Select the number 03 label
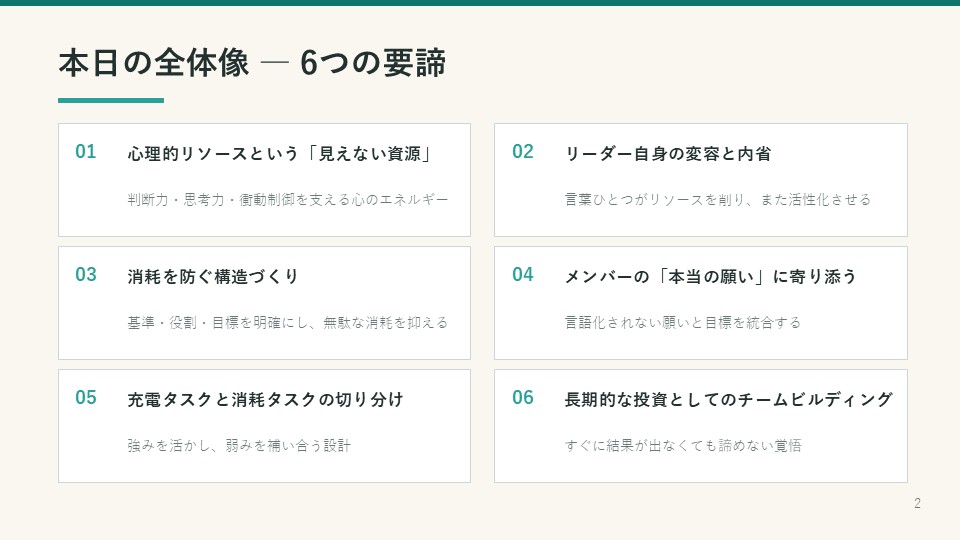Image resolution: width=960 pixels, height=540 pixels. 86,275
